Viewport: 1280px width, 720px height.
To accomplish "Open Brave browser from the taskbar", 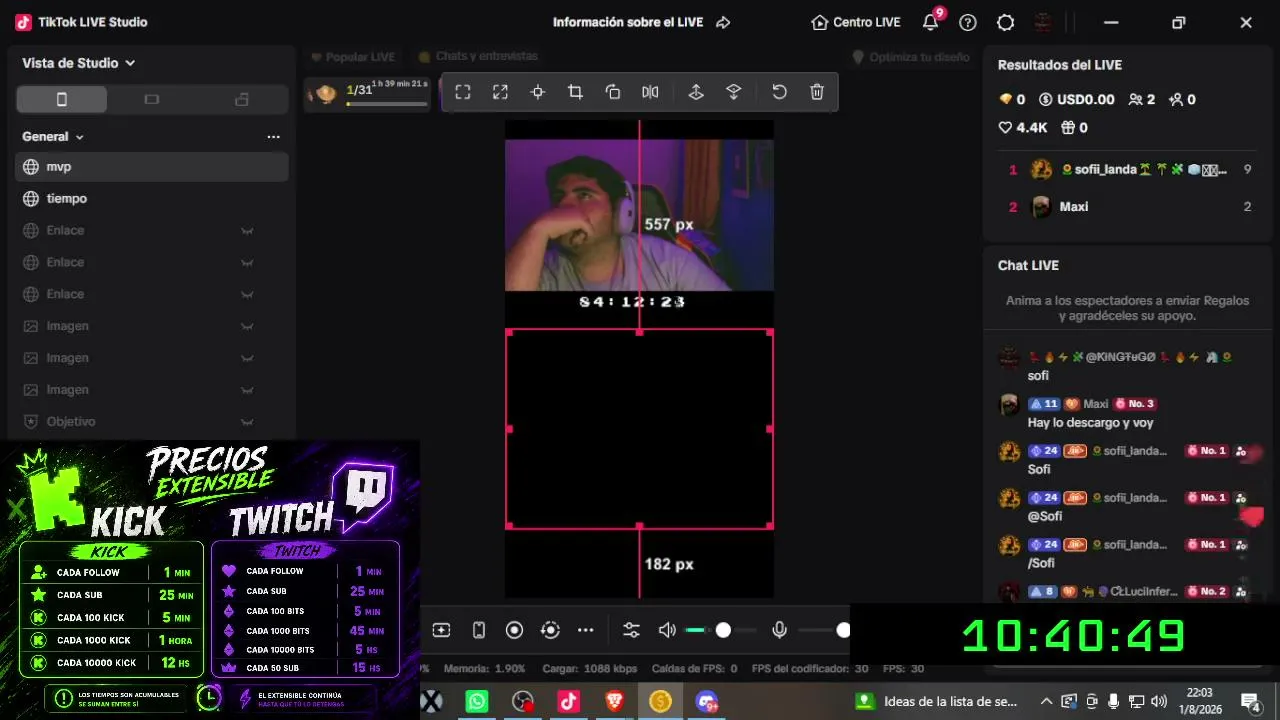I will click(614, 702).
